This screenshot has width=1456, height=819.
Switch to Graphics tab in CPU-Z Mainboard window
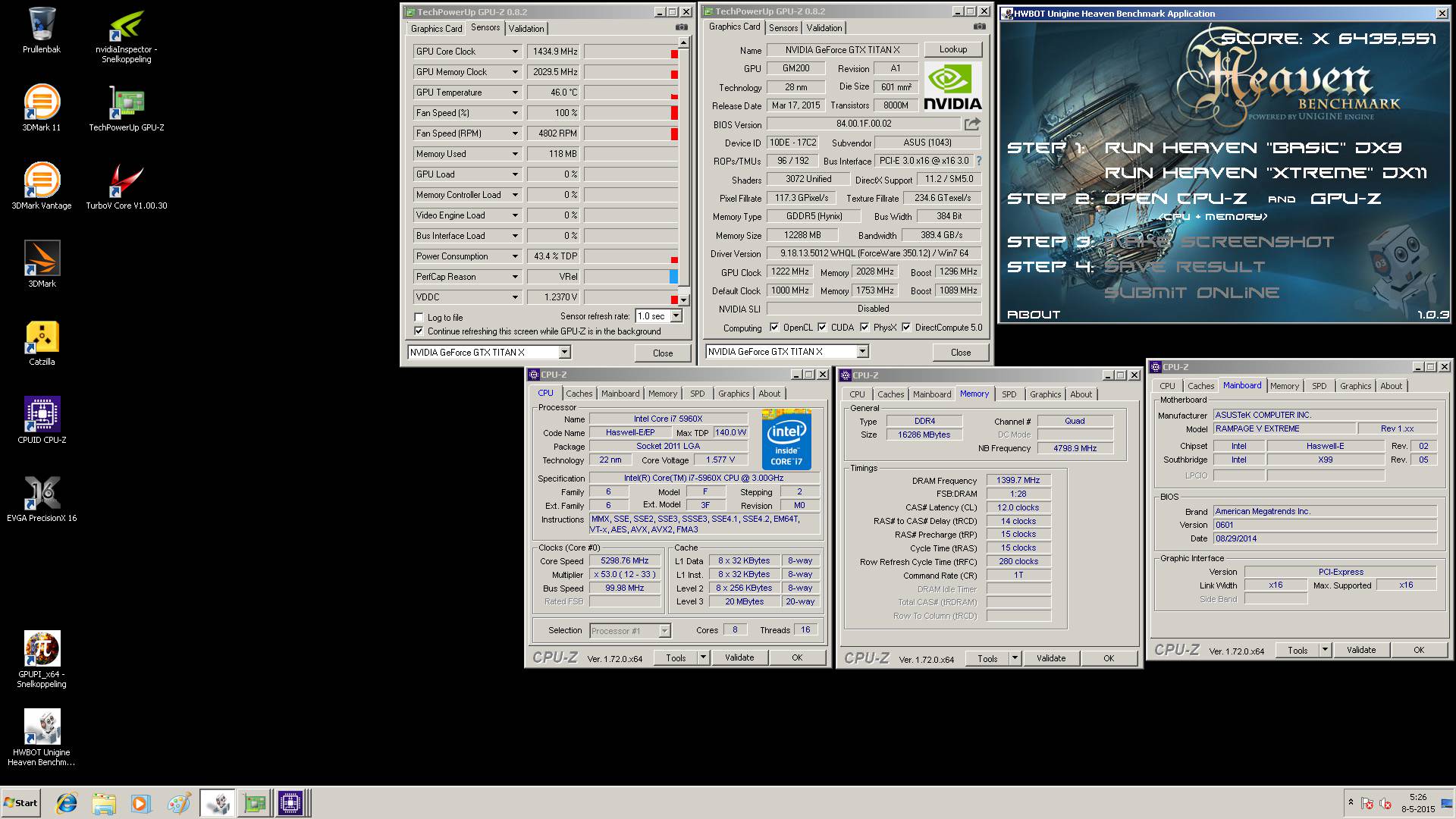click(1355, 386)
